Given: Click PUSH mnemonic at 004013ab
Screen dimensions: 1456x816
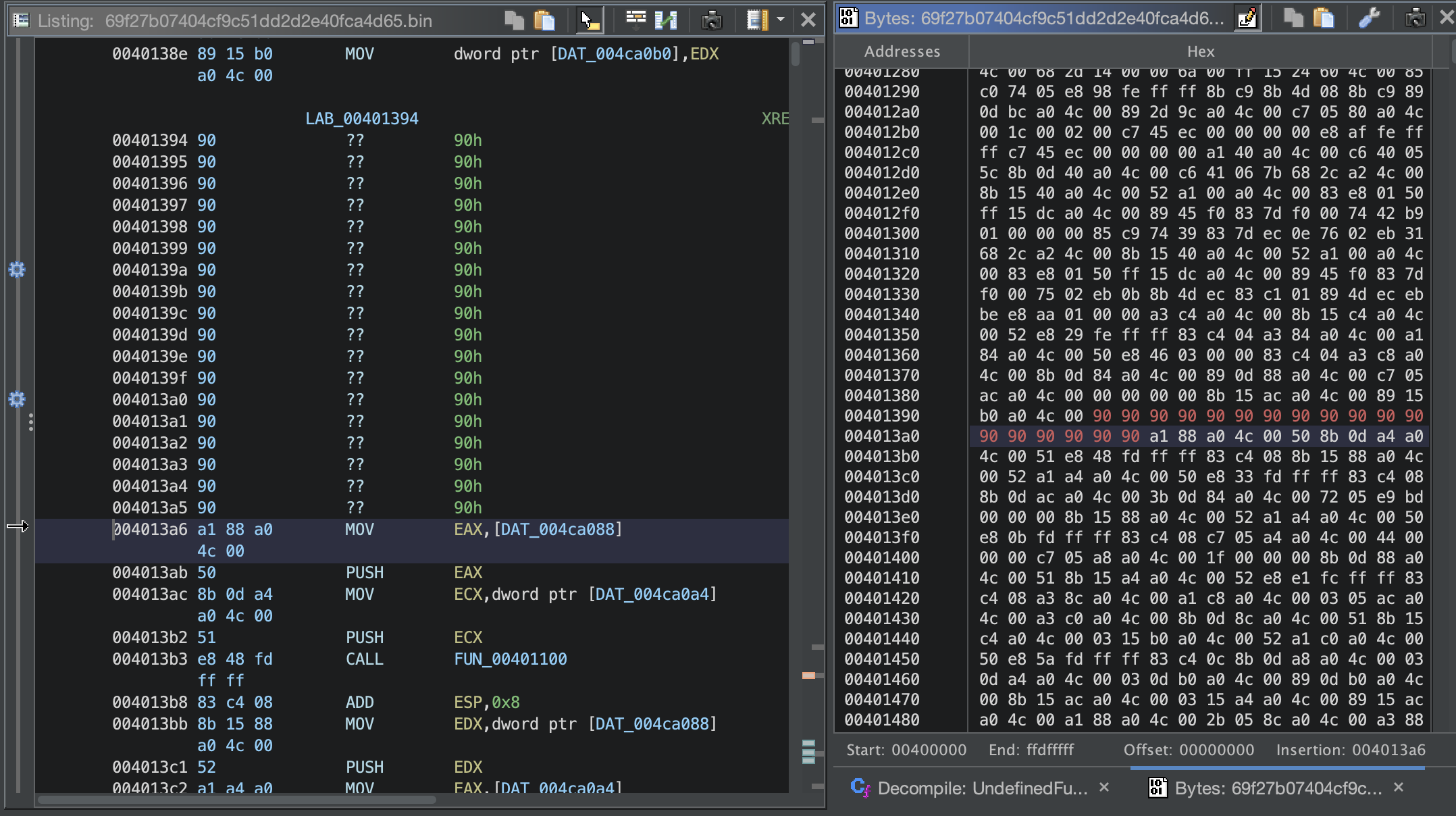Looking at the screenshot, I should point(365,573).
